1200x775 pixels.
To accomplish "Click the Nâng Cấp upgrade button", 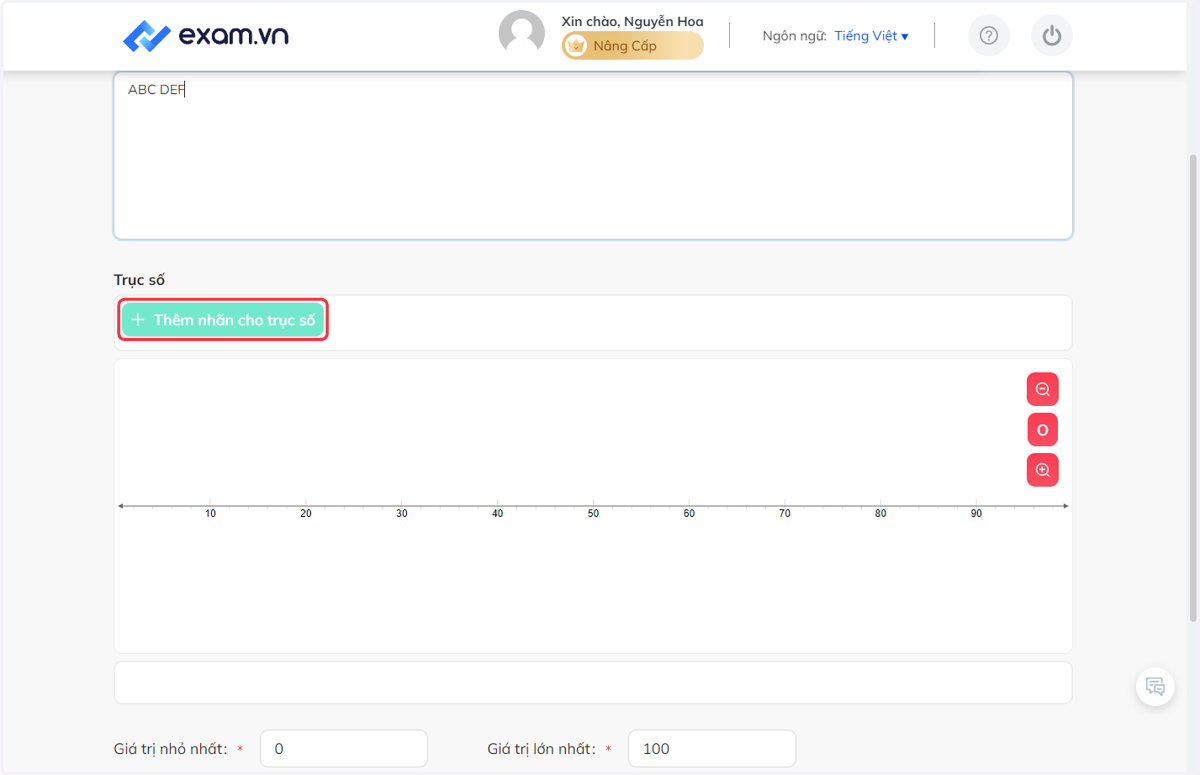I will coord(632,46).
